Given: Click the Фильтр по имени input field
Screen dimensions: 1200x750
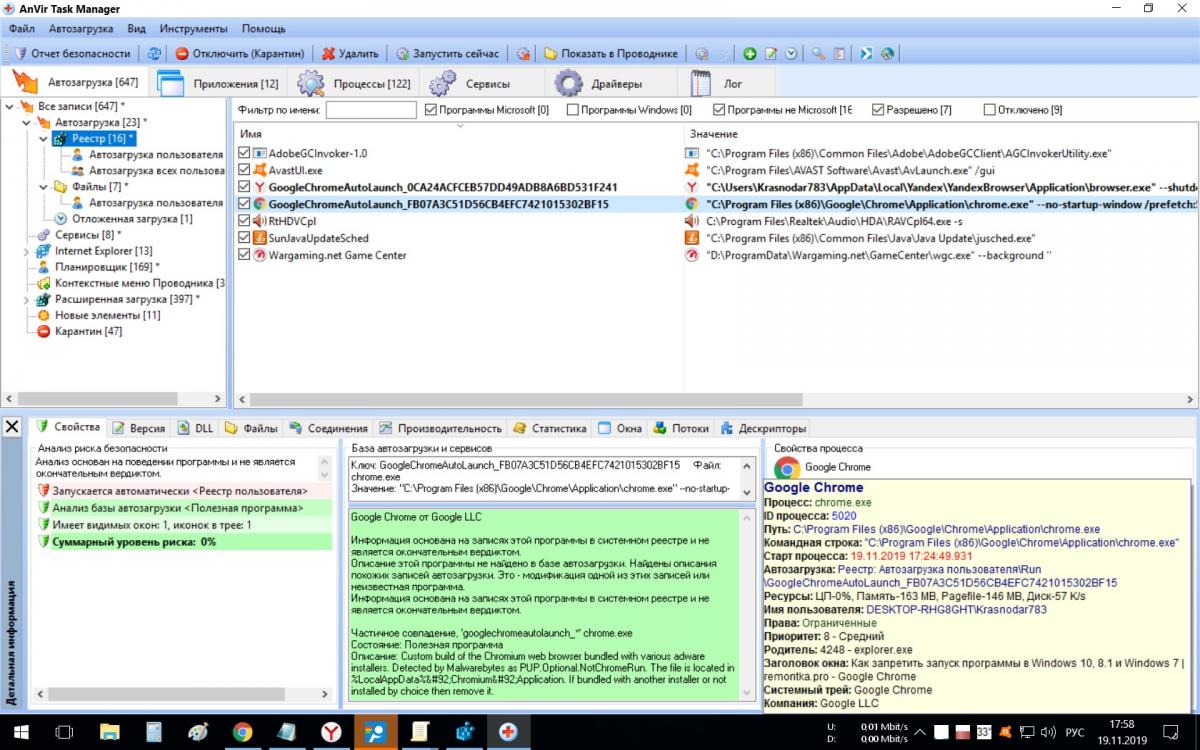Looking at the screenshot, I should click(371, 110).
